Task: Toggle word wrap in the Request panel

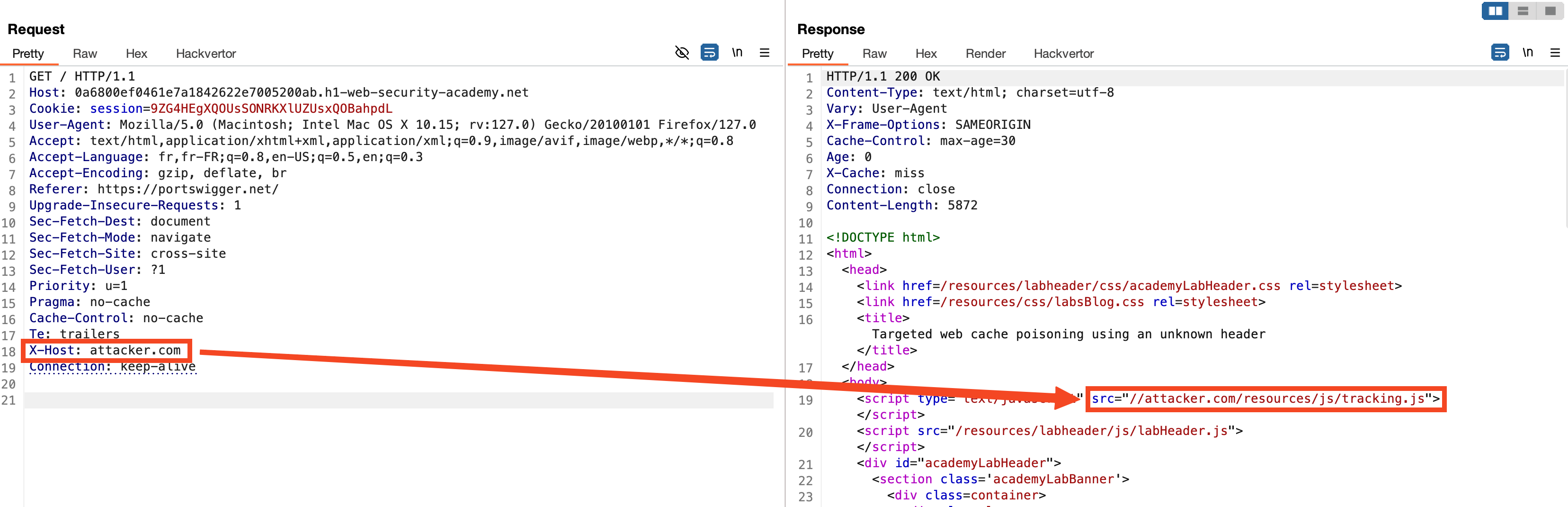Action: pos(709,53)
